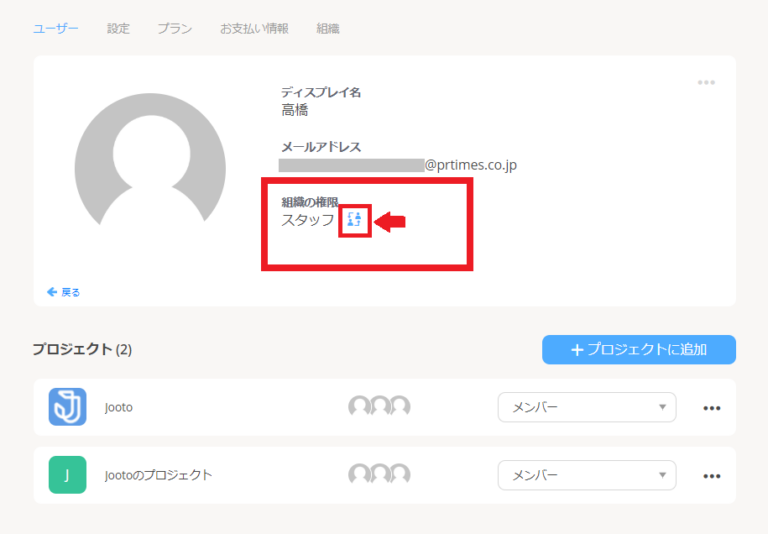Open three-dot menu for jooto project row
This screenshot has width=768, height=534.
712,408
